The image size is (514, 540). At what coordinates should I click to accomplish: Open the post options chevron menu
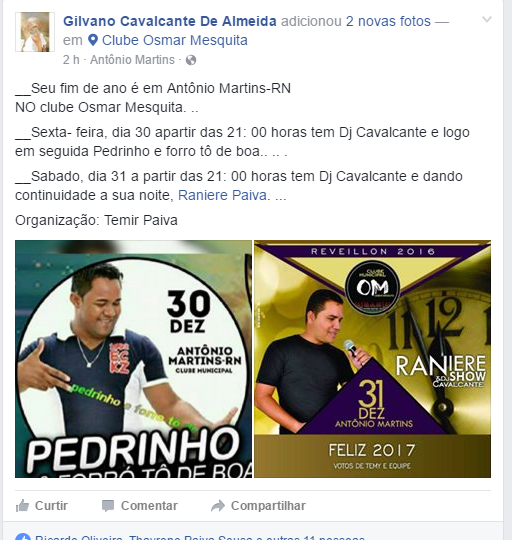486,20
